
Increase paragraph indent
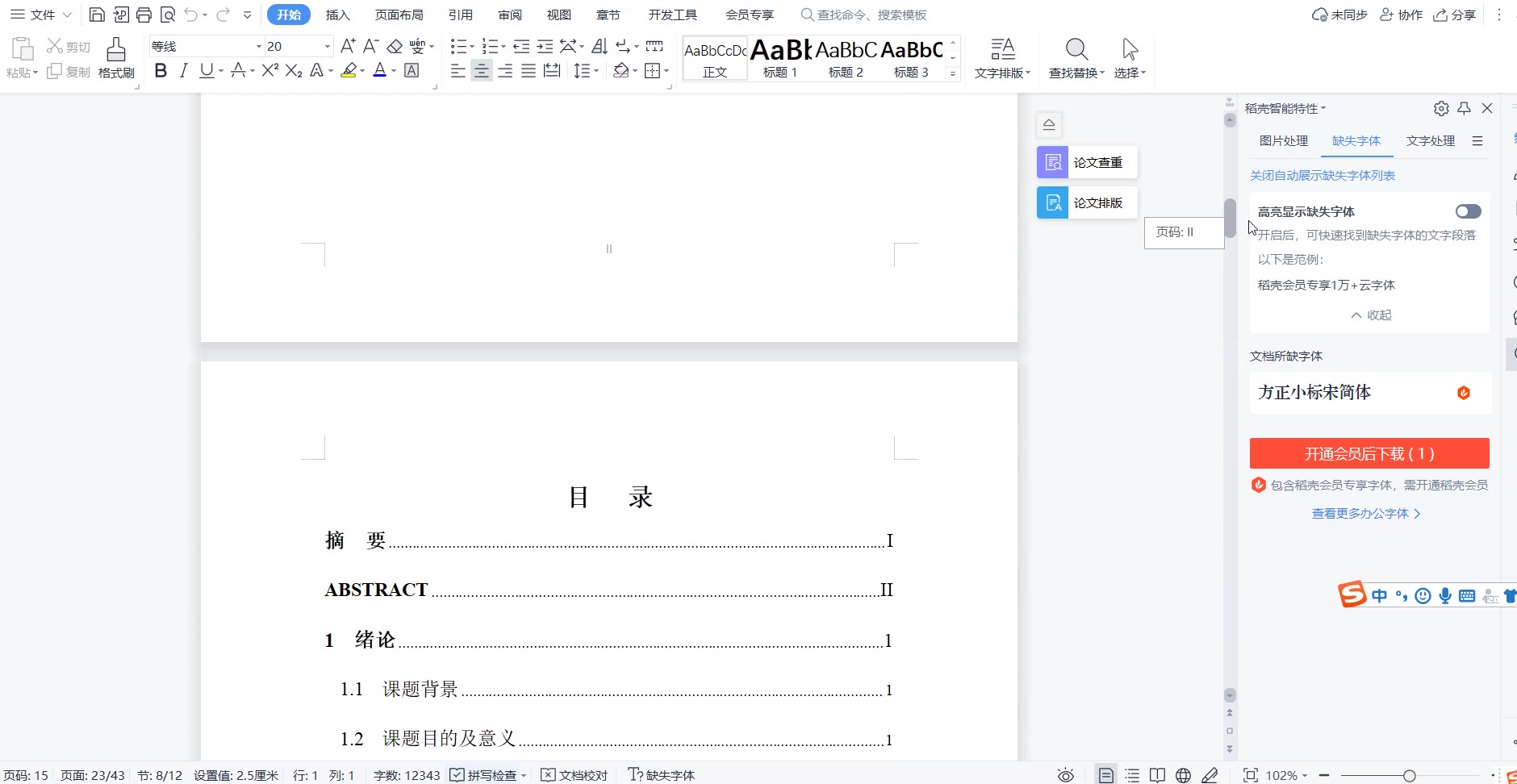pos(545,46)
